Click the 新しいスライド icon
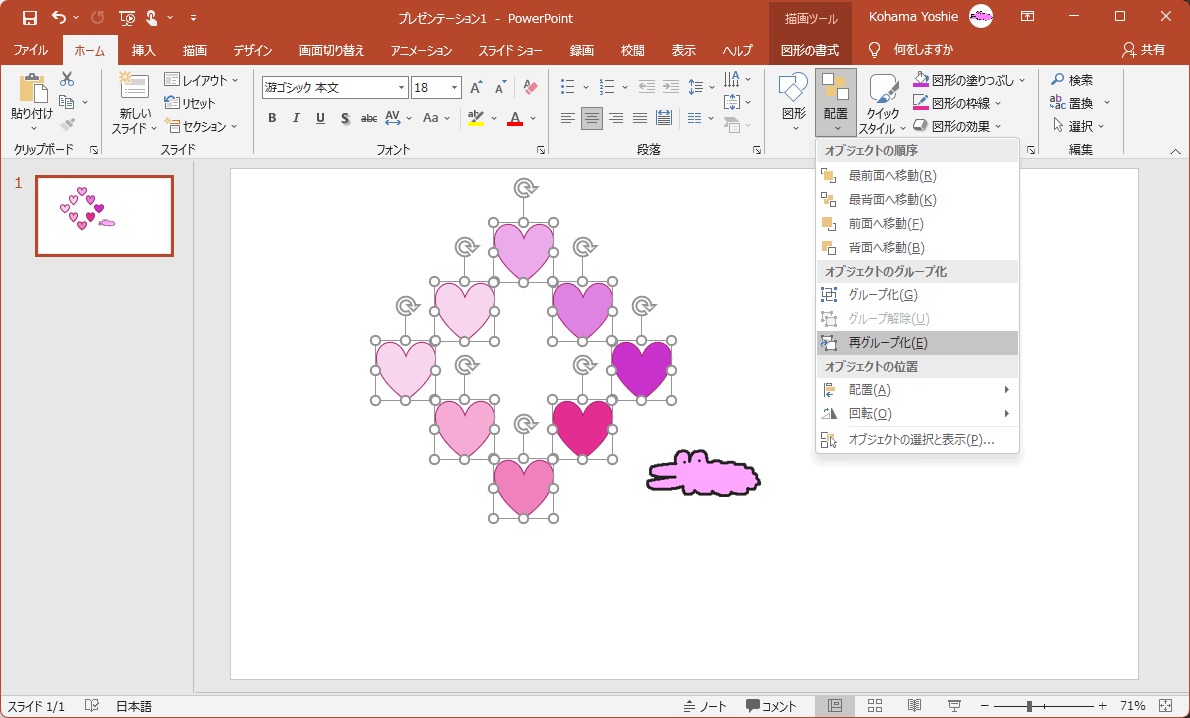The width and height of the screenshot is (1190, 718). [134, 87]
